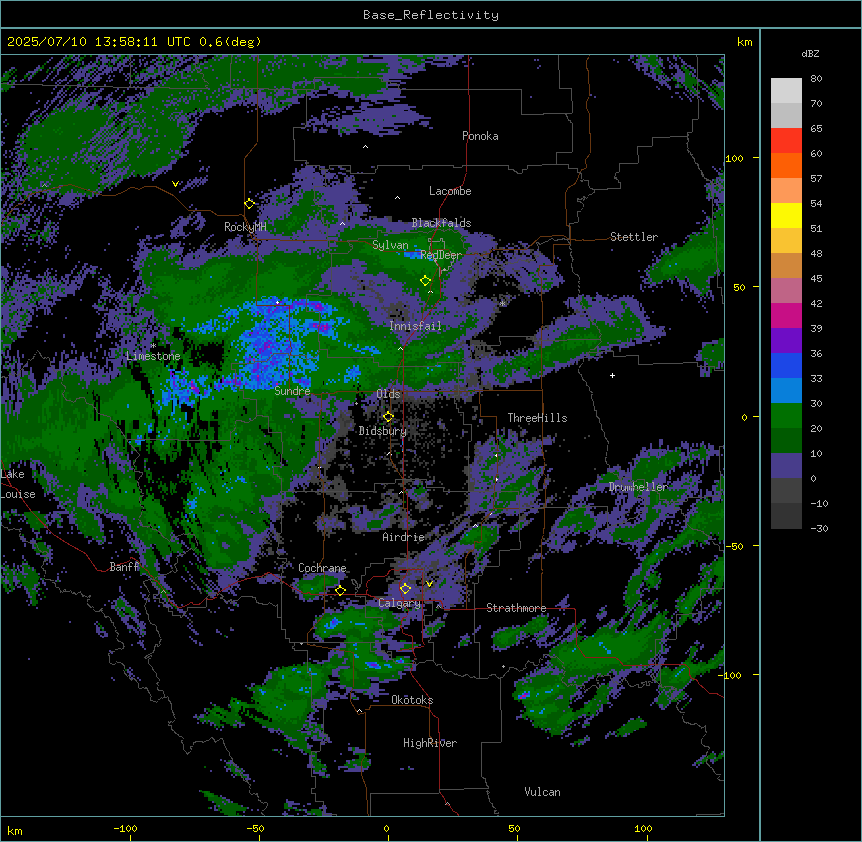Click the white plus marker east of ThreeHills
This screenshot has height=842, width=862.
612,375
